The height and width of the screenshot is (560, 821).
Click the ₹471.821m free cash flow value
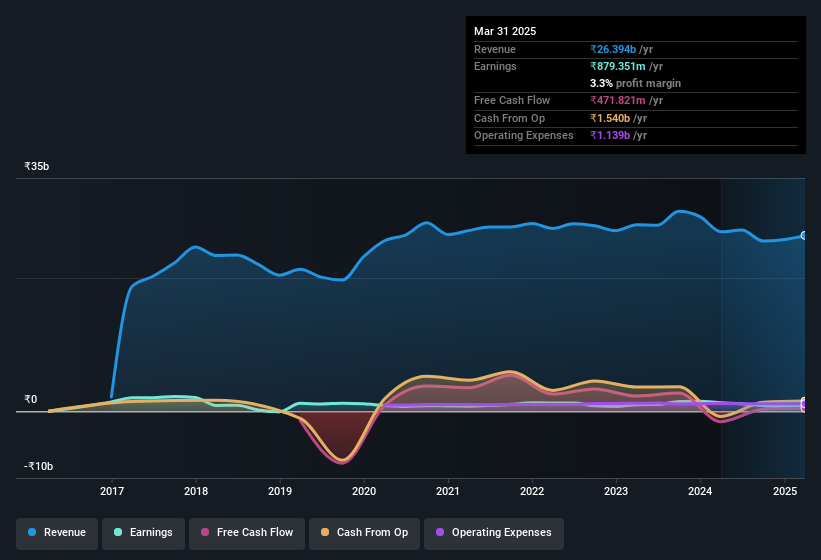click(x=618, y=100)
